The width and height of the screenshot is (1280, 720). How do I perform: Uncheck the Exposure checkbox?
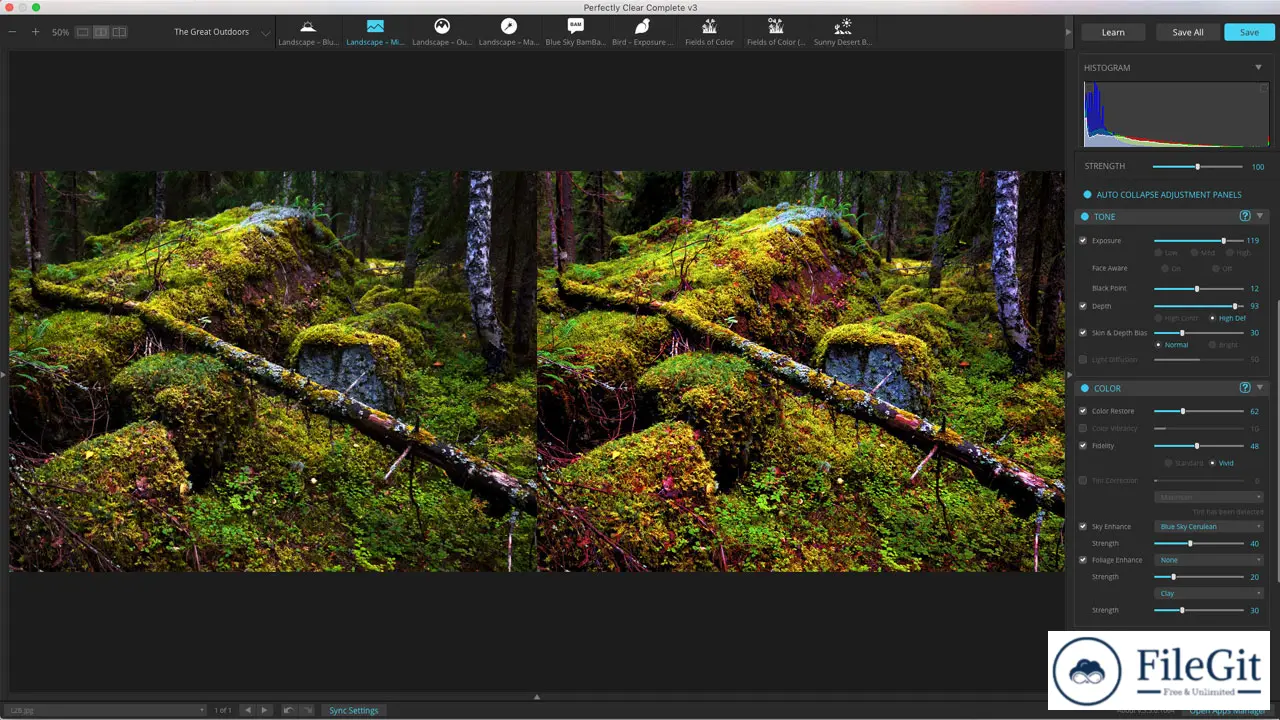pos(1083,241)
